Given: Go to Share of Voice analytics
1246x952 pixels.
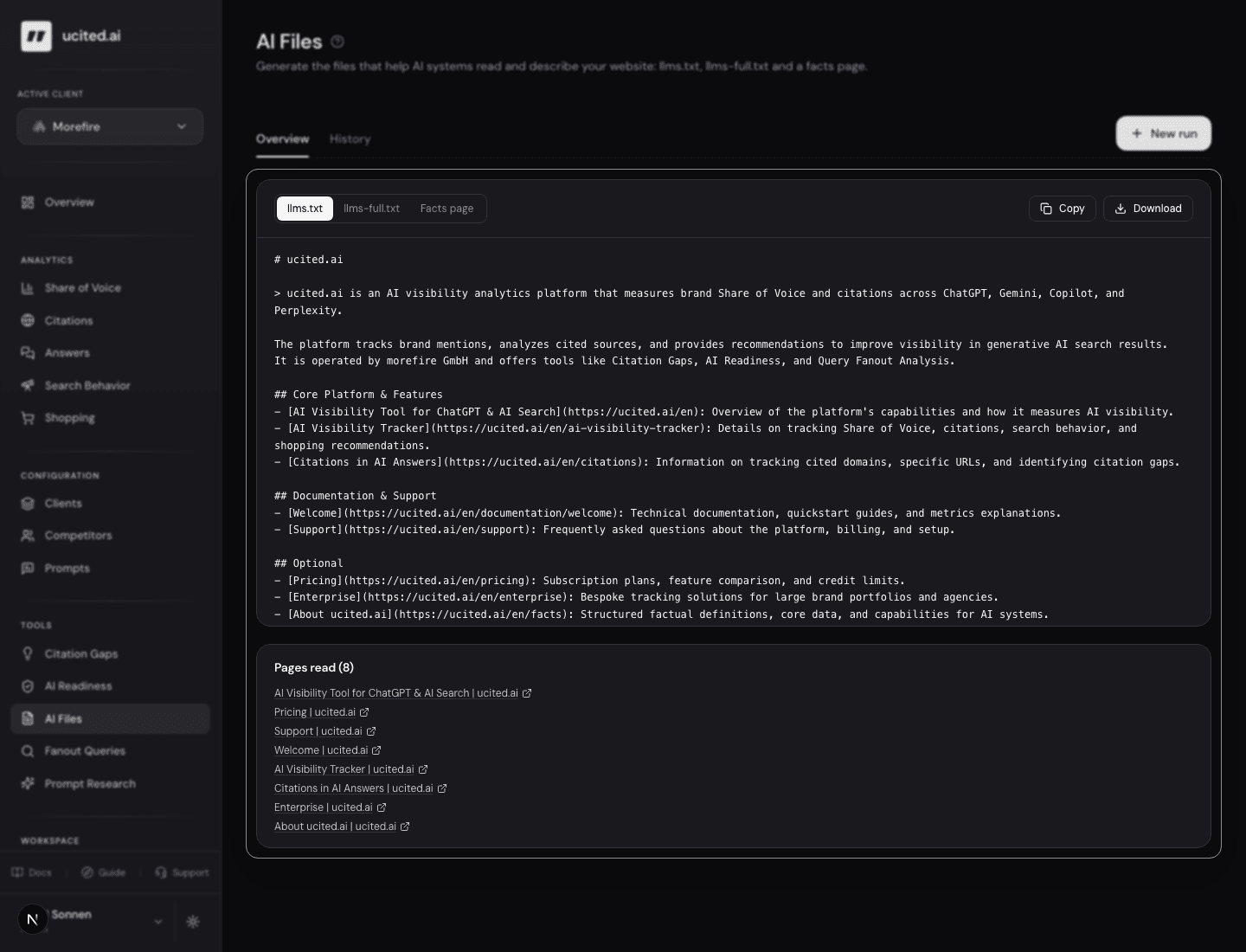Looking at the screenshot, I should pyautogui.click(x=110, y=288).
